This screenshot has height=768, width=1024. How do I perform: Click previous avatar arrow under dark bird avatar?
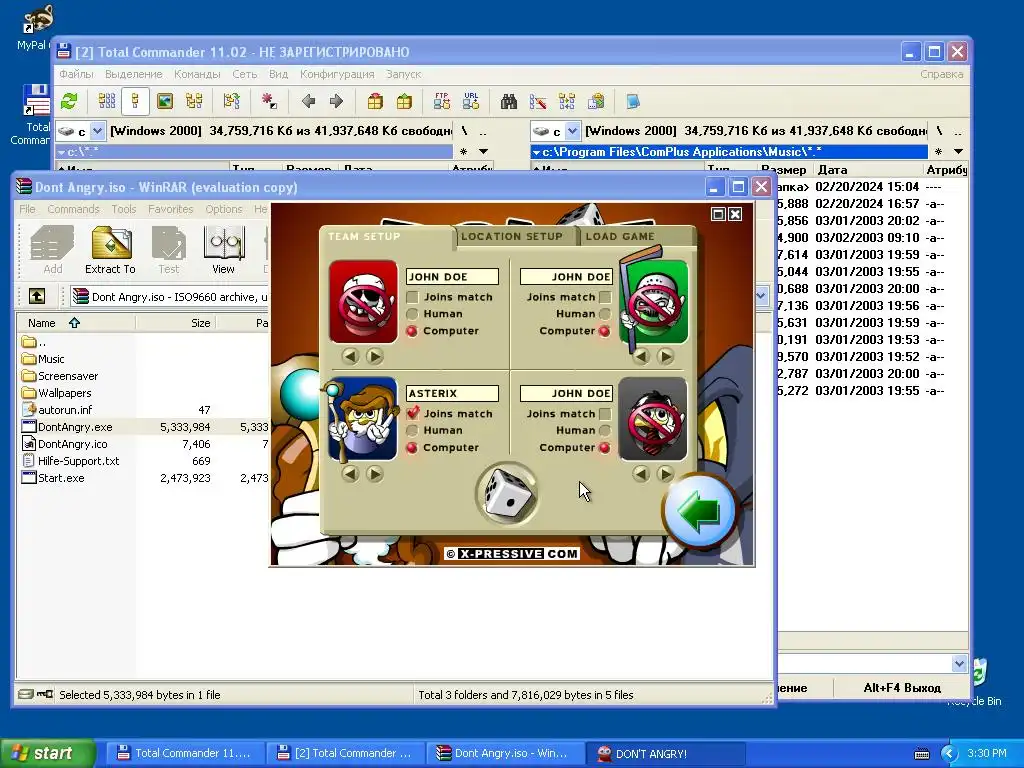[641, 473]
